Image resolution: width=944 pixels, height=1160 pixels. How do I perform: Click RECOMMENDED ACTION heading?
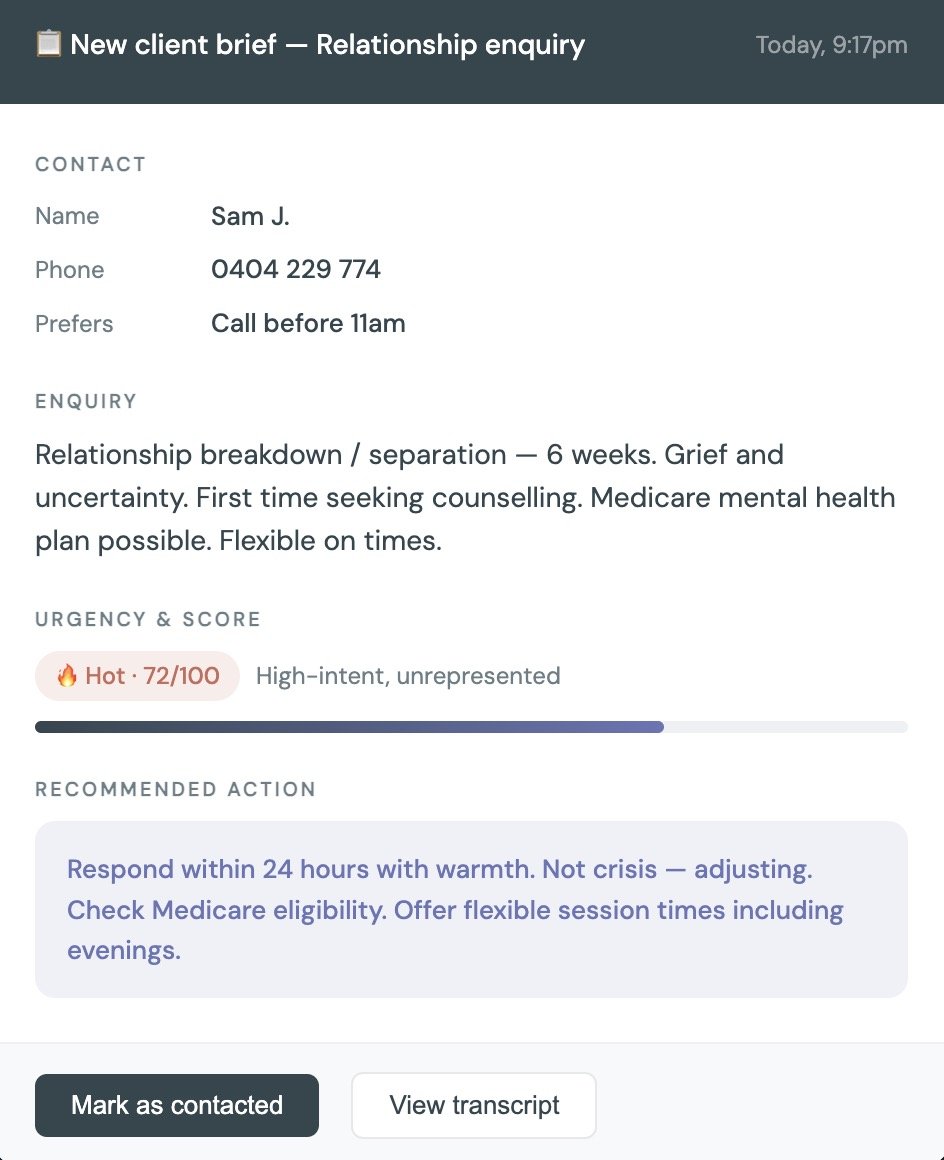tap(175, 789)
